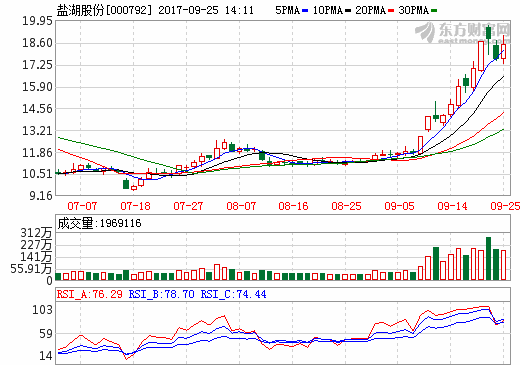Image resolution: width=520 pixels, height=365 pixels.
Task: Click the green 30PMA legend color swatch
Action: click(434, 11)
